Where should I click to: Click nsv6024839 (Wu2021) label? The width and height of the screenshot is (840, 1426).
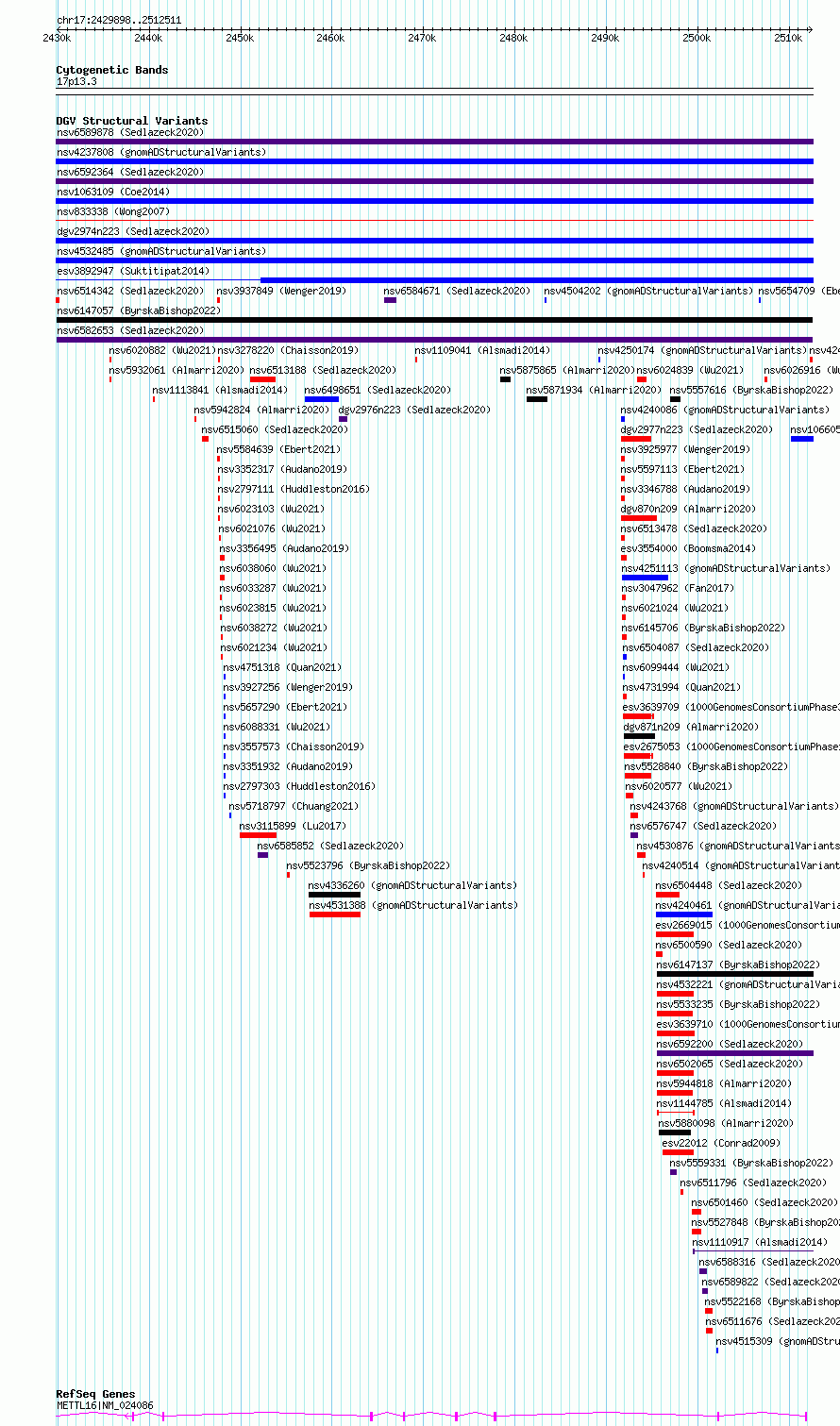pos(691,371)
